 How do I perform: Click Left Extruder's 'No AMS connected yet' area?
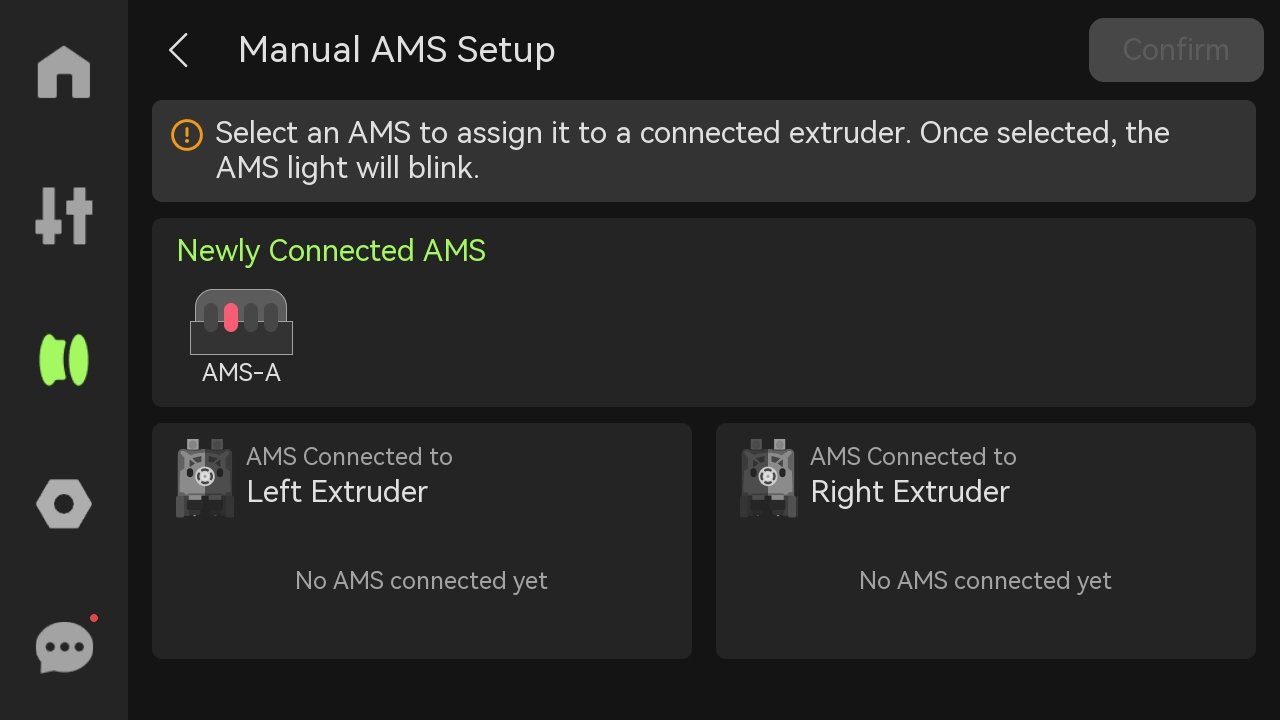coord(421,581)
